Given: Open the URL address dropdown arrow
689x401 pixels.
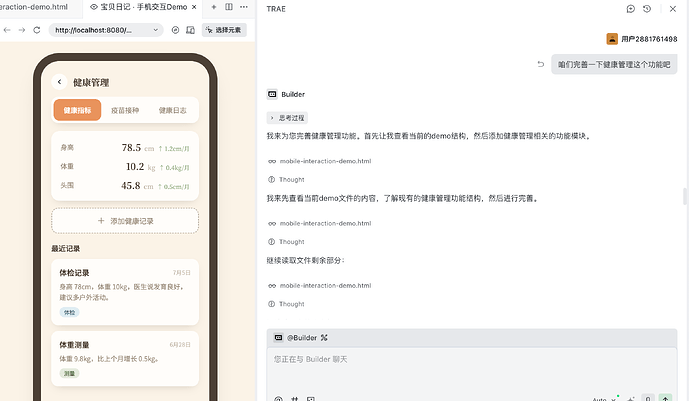Looking at the screenshot, I should coord(156,30).
